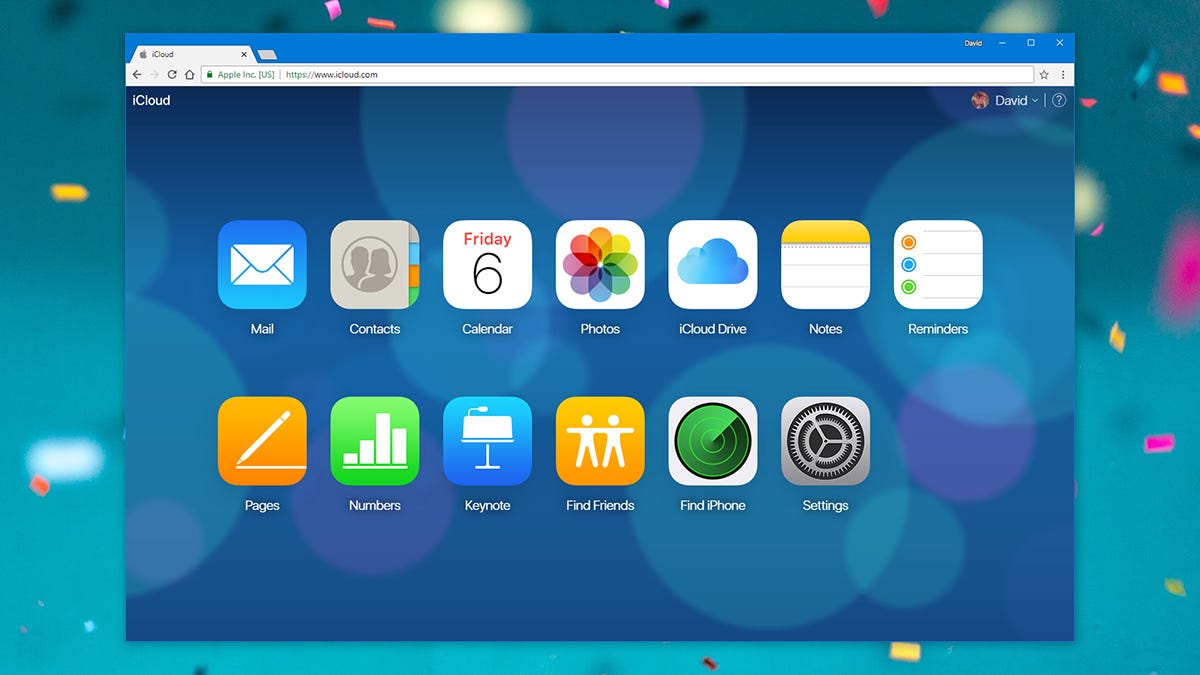Click the iCloud help question mark icon
Screen dimensions: 1200x675
pyautogui.click(x=1059, y=100)
